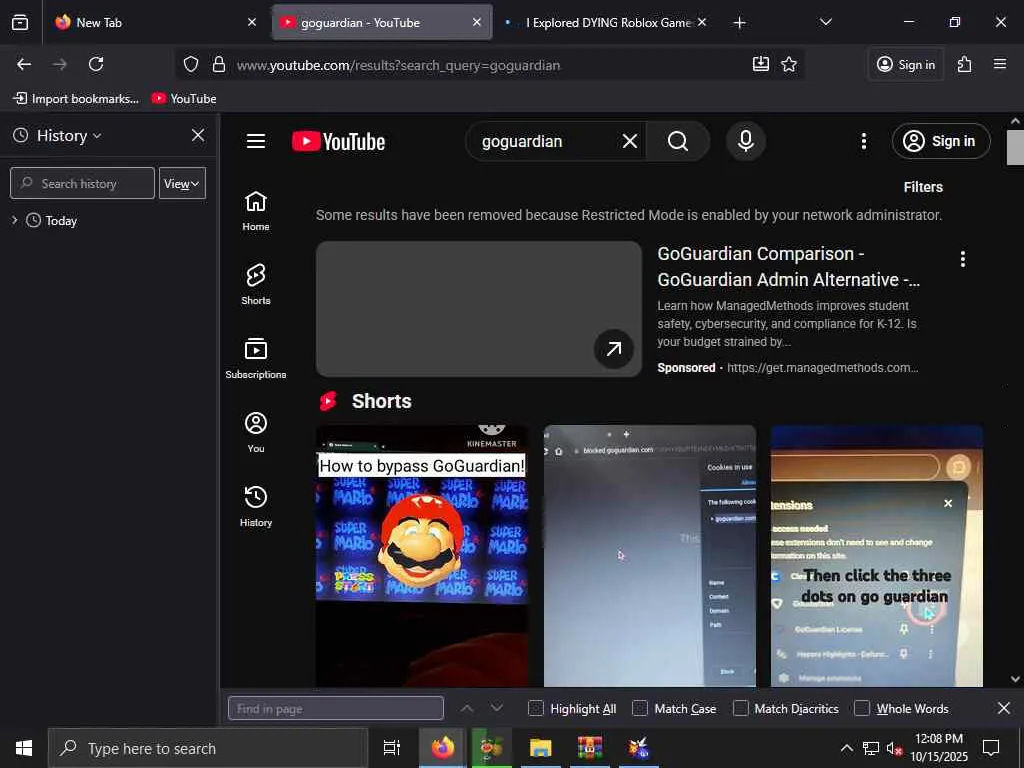Open Firefox application menu
Screen dimensions: 1024x768
[x=1000, y=64]
